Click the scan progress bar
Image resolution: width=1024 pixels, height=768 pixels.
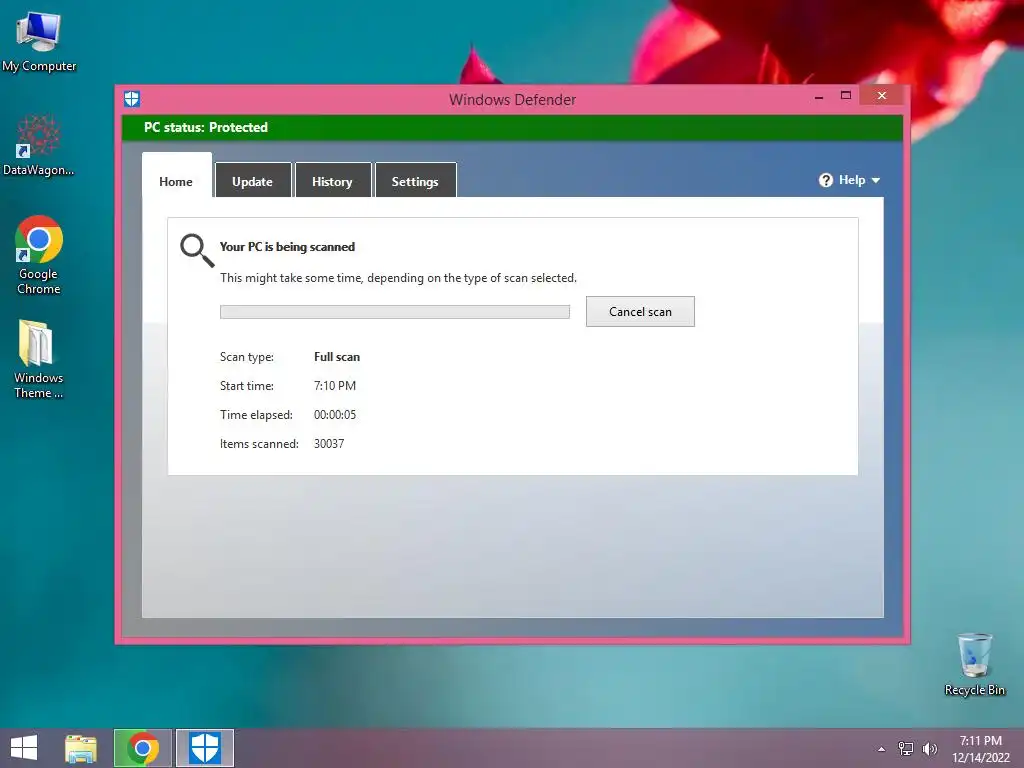click(394, 312)
